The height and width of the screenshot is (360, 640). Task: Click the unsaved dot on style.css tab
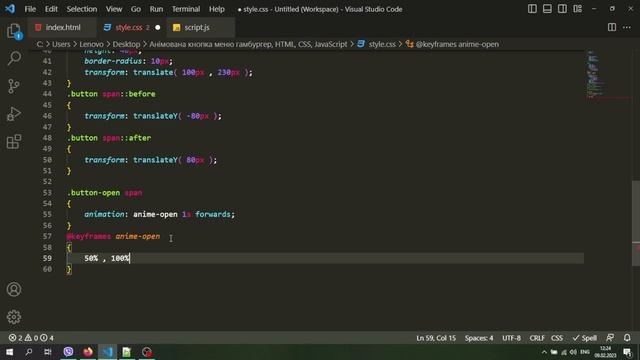[x=158, y=27]
